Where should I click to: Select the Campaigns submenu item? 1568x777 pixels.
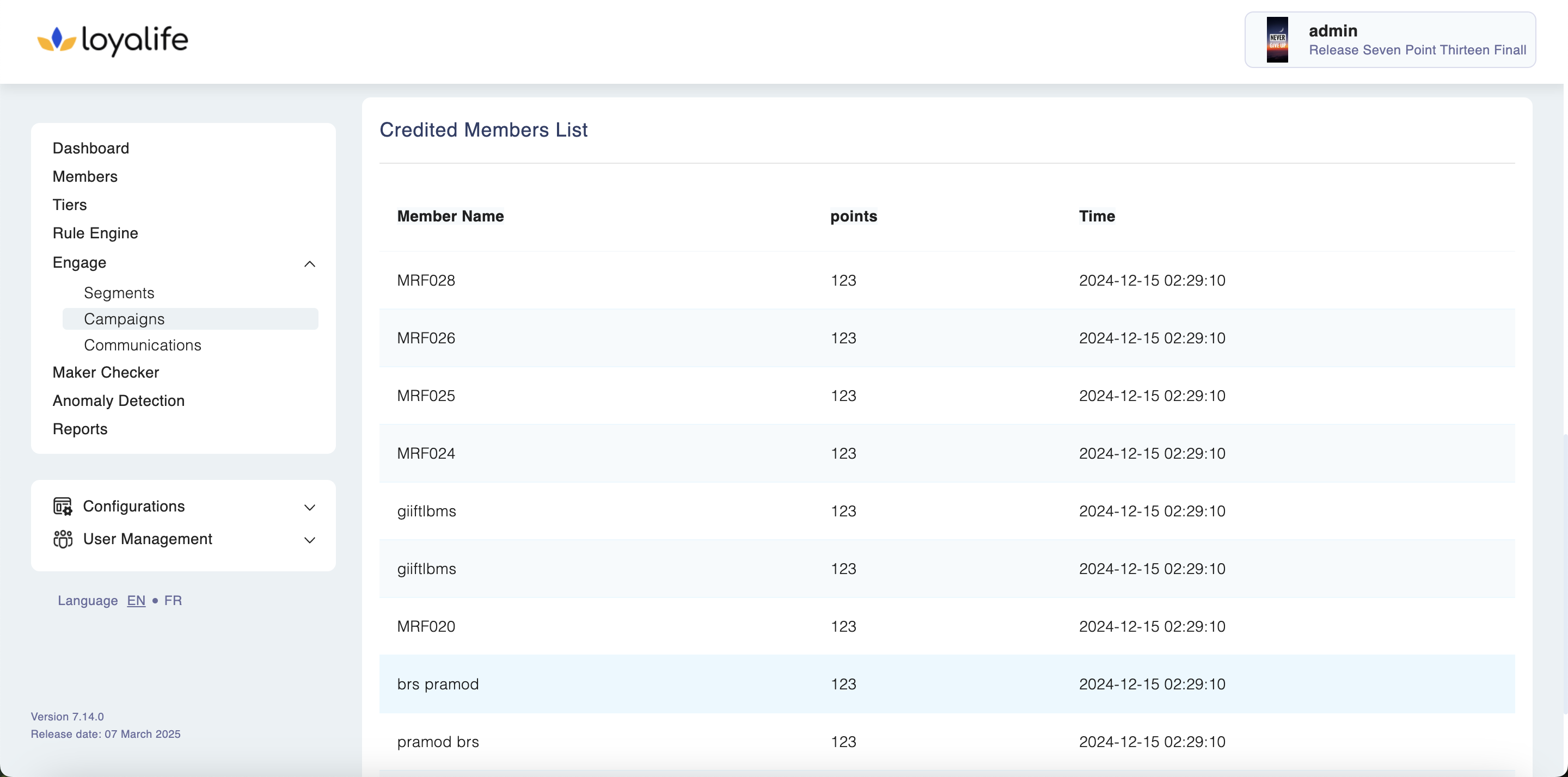124,319
